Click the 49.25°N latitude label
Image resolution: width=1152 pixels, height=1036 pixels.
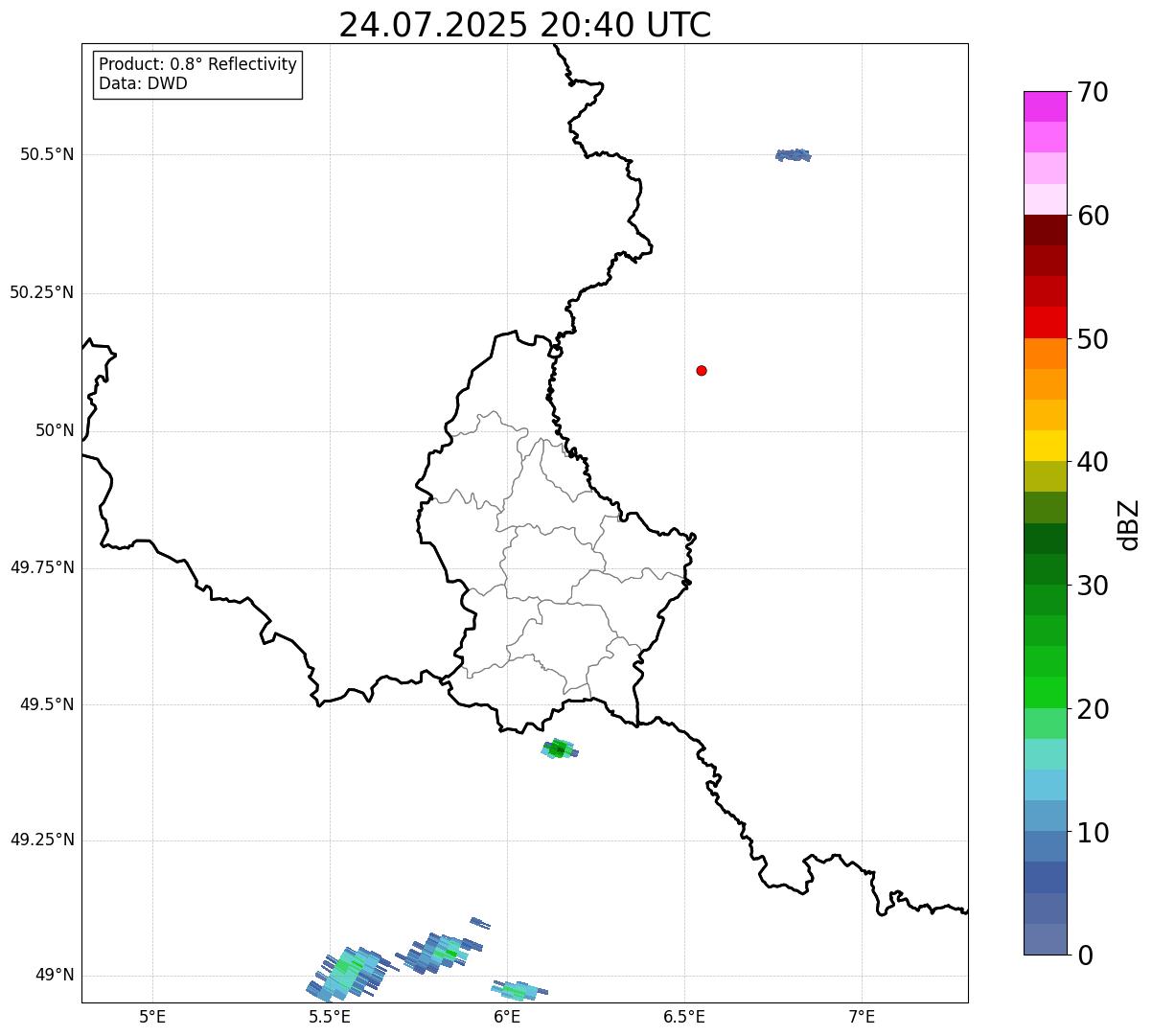pyautogui.click(x=41, y=840)
